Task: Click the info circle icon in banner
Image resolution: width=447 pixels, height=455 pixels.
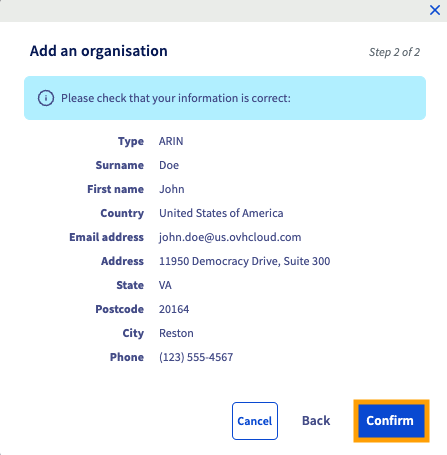Action: (x=46, y=98)
